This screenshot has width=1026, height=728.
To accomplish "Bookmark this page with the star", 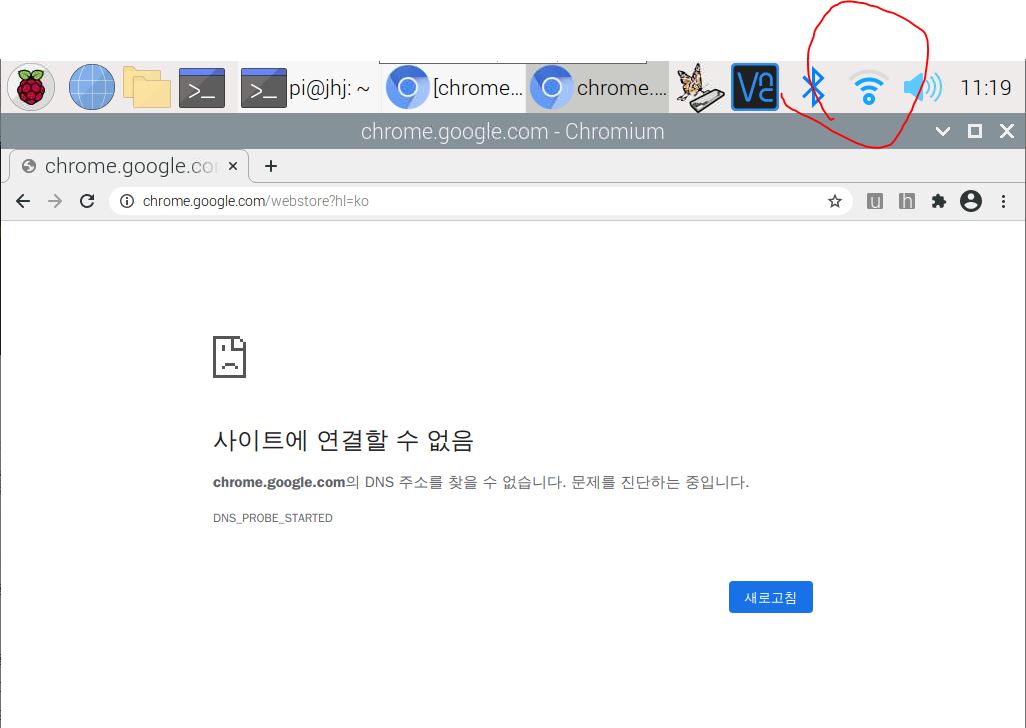I will click(835, 201).
